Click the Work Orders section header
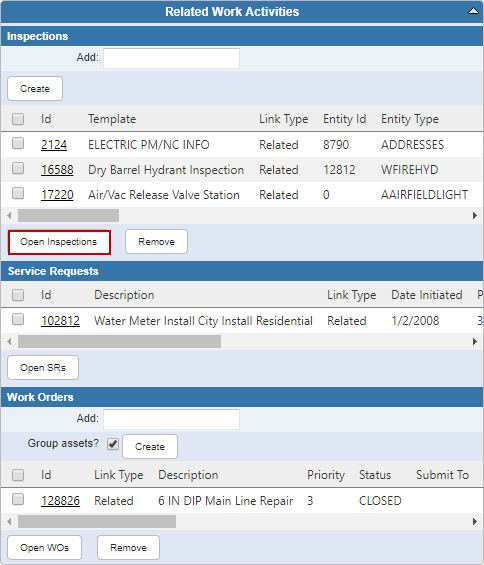 click(x=242, y=397)
